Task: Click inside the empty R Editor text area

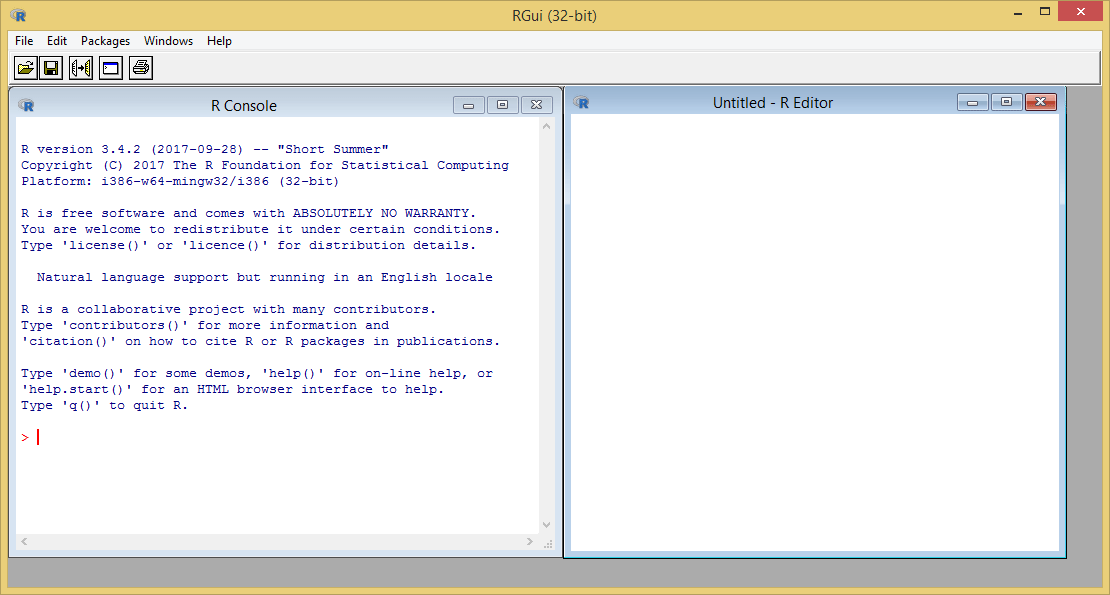Action: 815,333
